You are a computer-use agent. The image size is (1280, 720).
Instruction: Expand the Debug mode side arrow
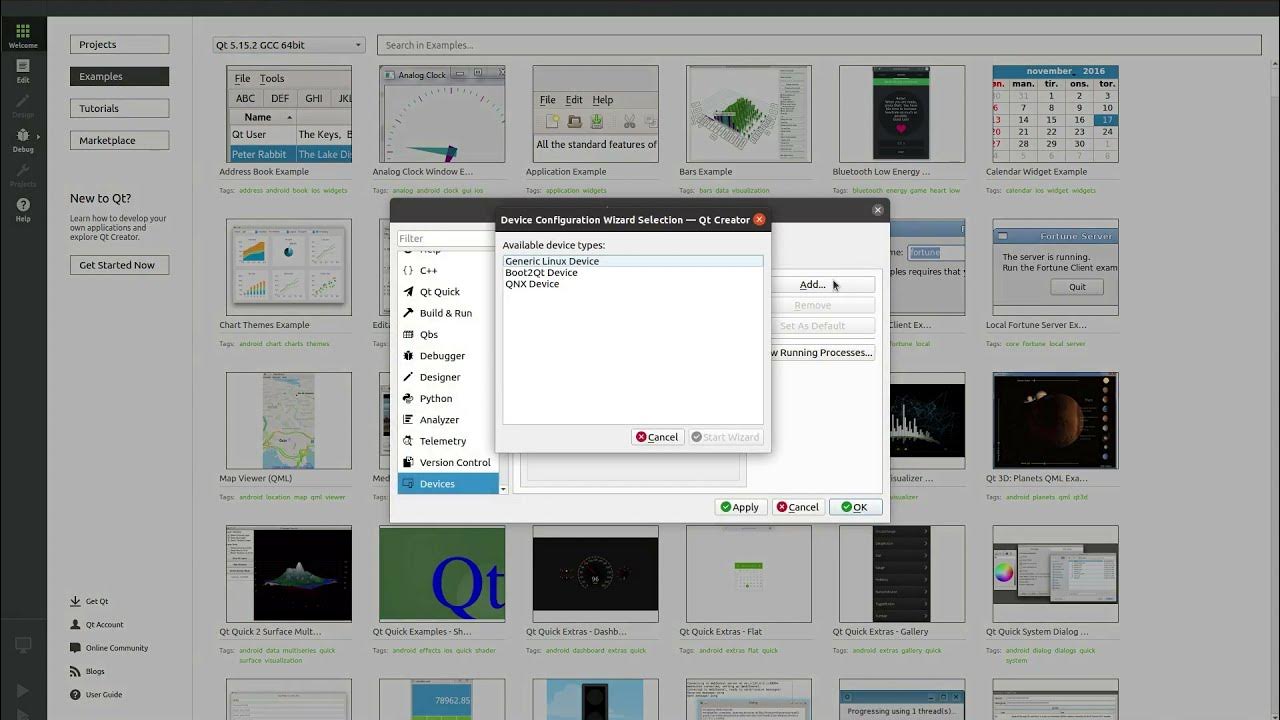coord(38,136)
